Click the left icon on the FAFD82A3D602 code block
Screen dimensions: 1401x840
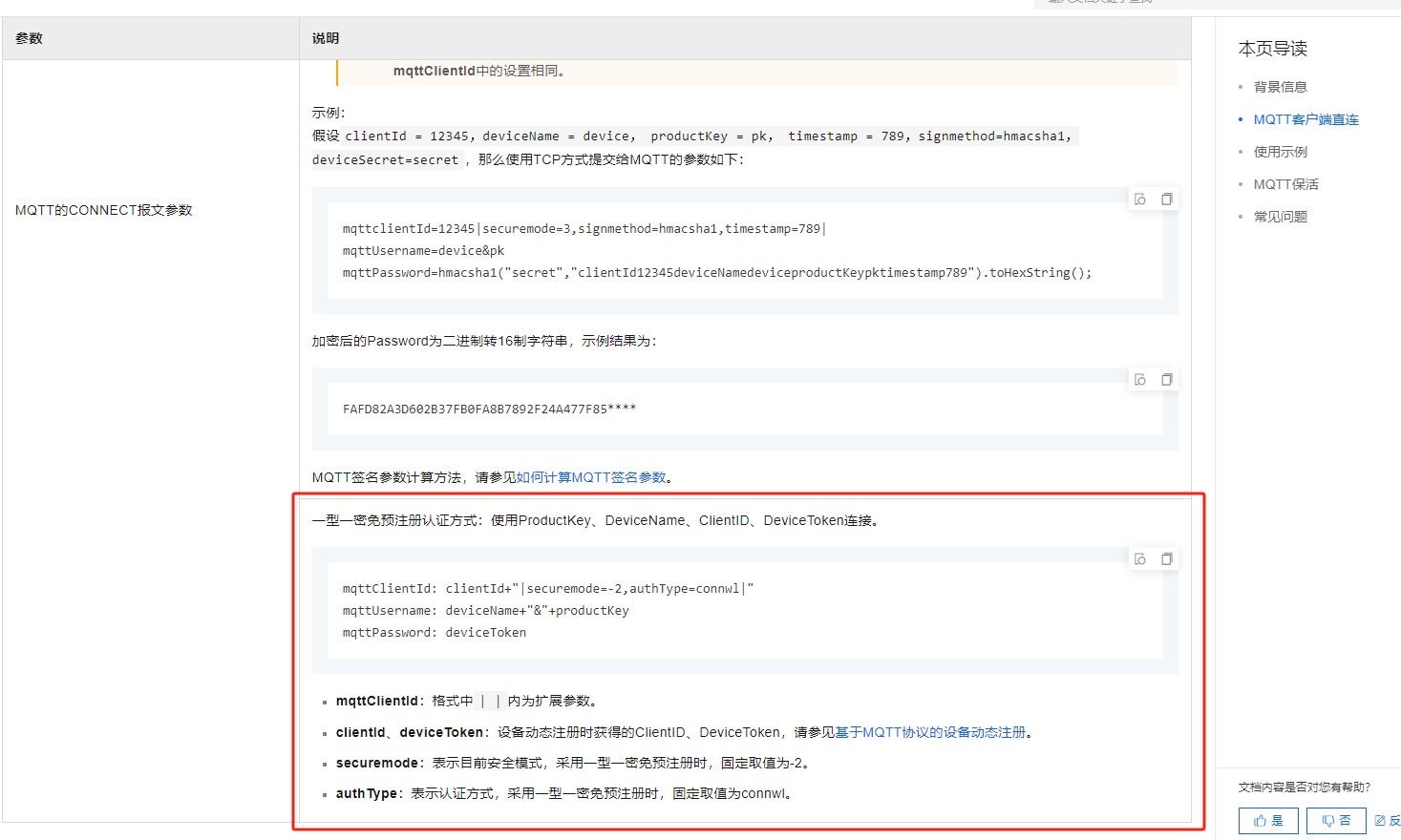pyautogui.click(x=1140, y=380)
